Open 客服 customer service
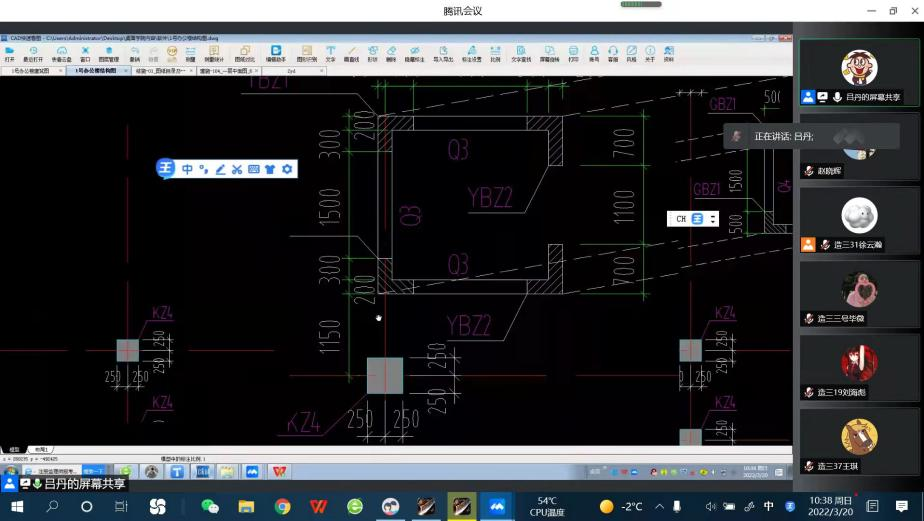The image size is (924, 521). click(613, 54)
